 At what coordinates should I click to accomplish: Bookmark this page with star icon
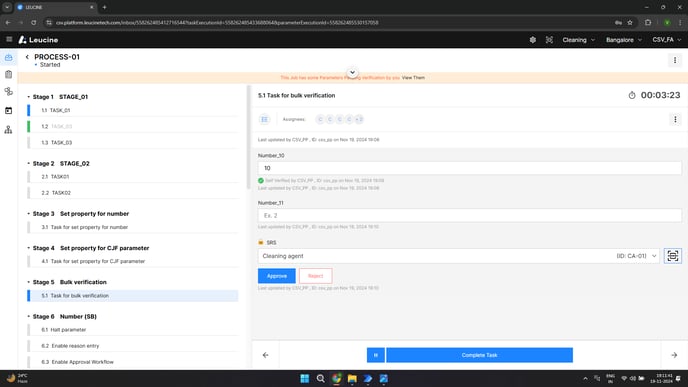point(630,22)
